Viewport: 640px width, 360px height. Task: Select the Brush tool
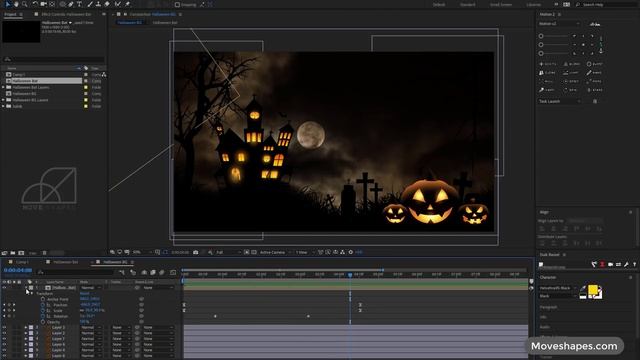pos(90,4)
